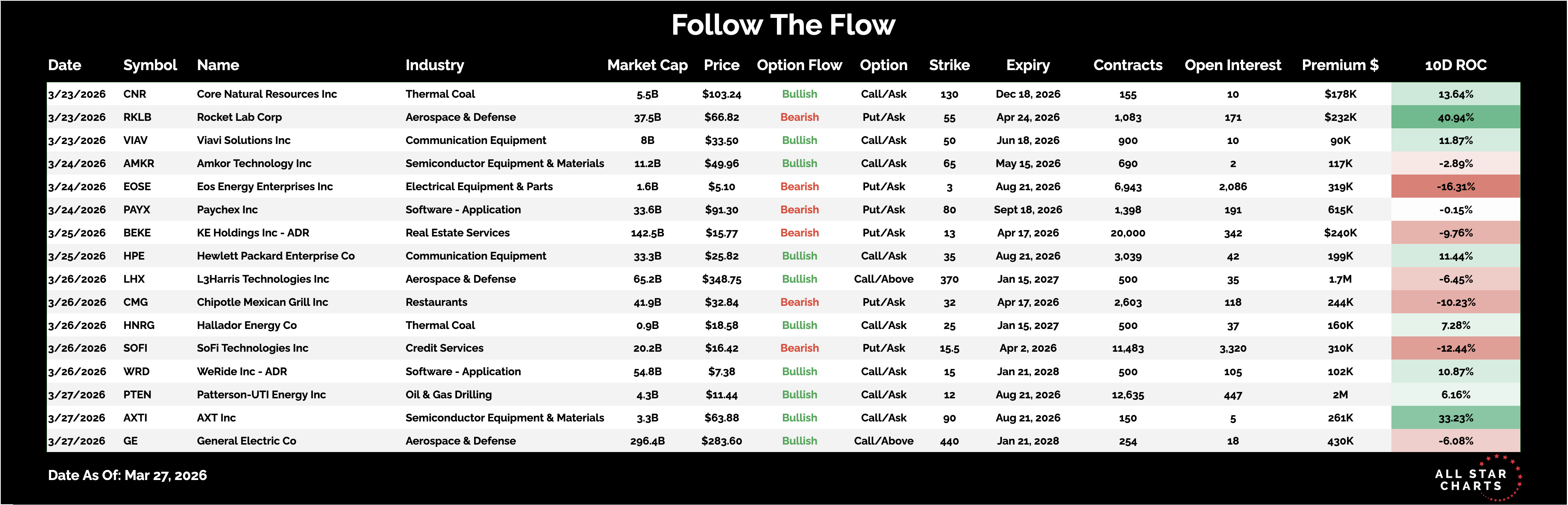Click the Market Cap column header
1568x505 pixels.
pos(647,65)
